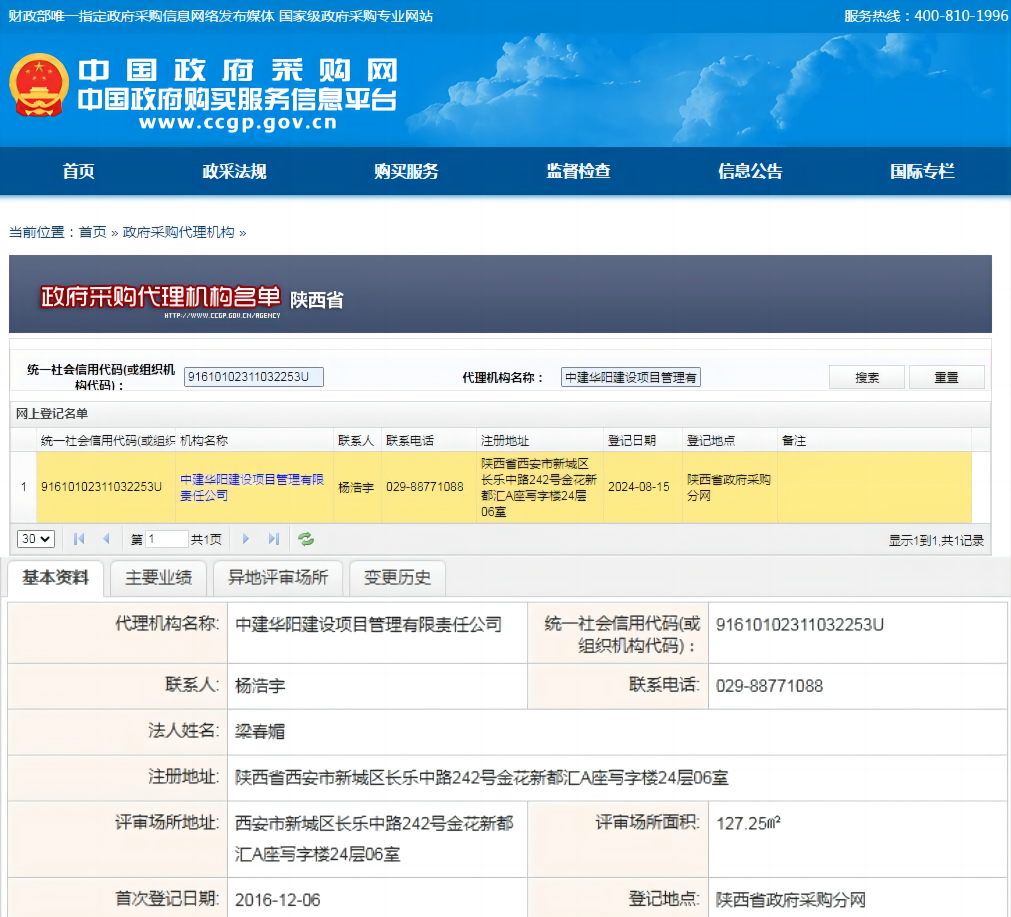Click the detail 代理机构名称 company name value

[x=368, y=624]
